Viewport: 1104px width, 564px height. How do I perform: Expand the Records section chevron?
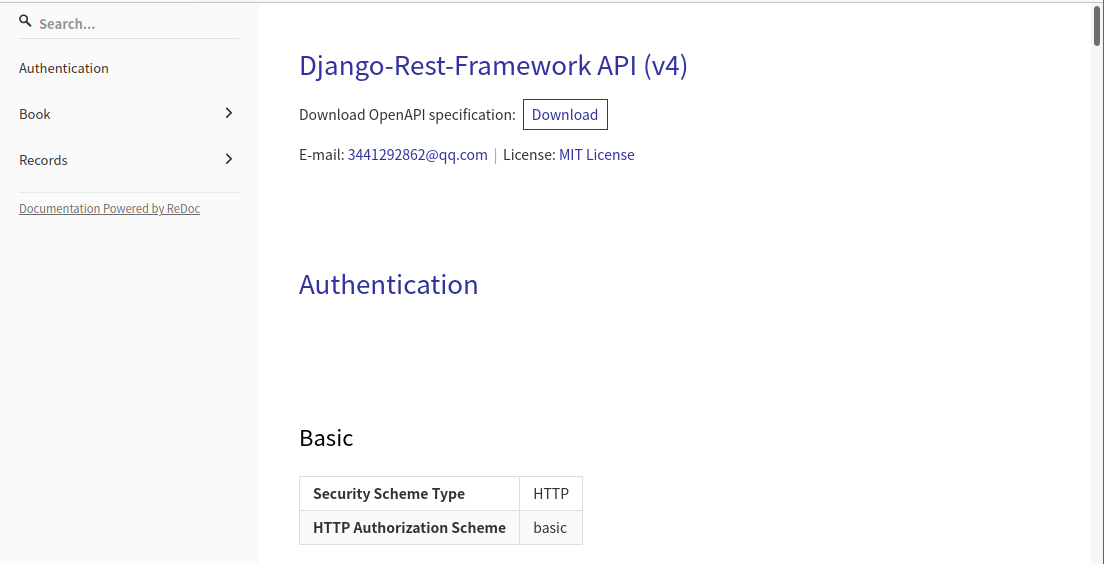[228, 159]
